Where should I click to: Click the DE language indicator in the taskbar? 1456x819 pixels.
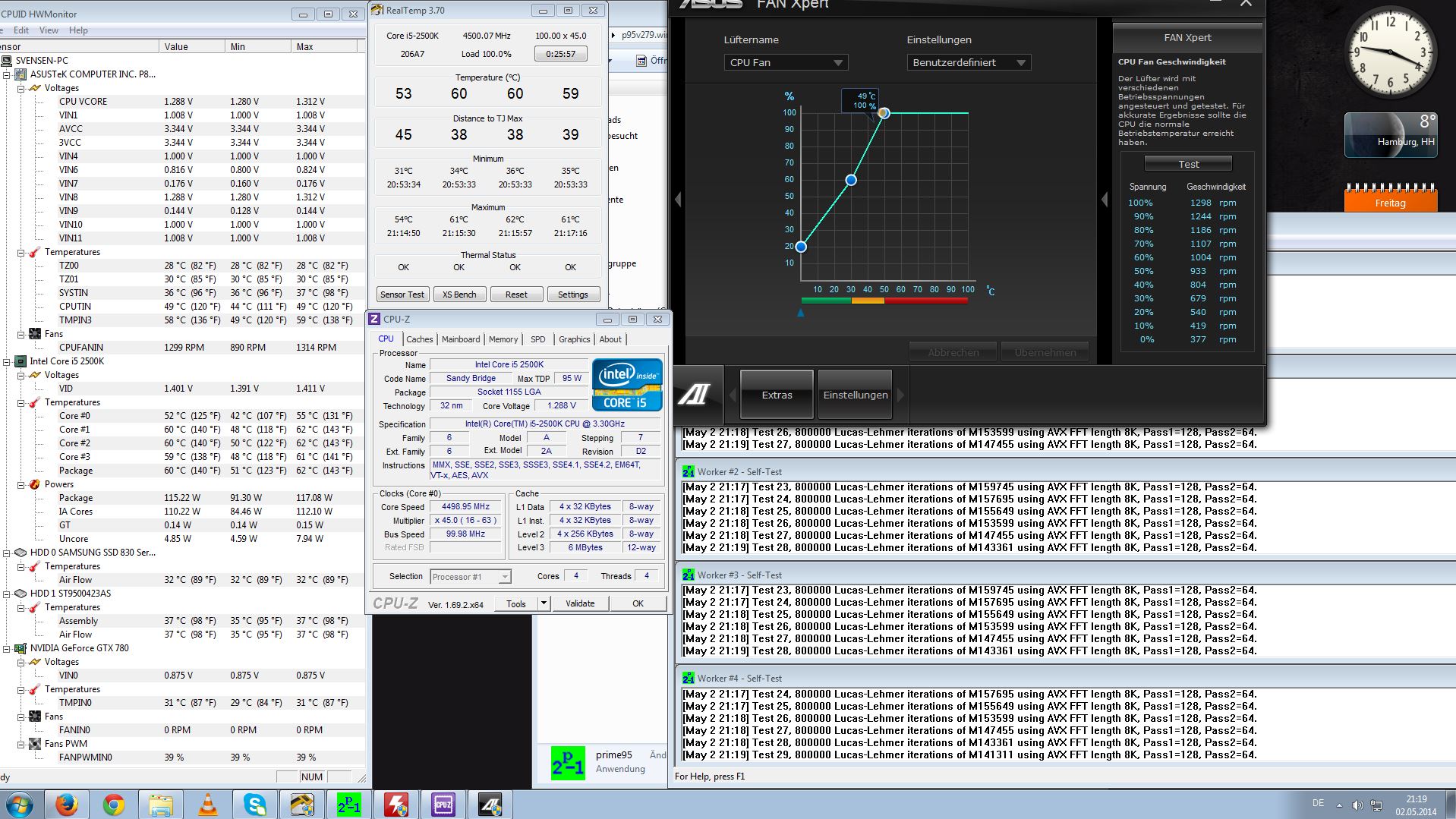pos(1318,803)
